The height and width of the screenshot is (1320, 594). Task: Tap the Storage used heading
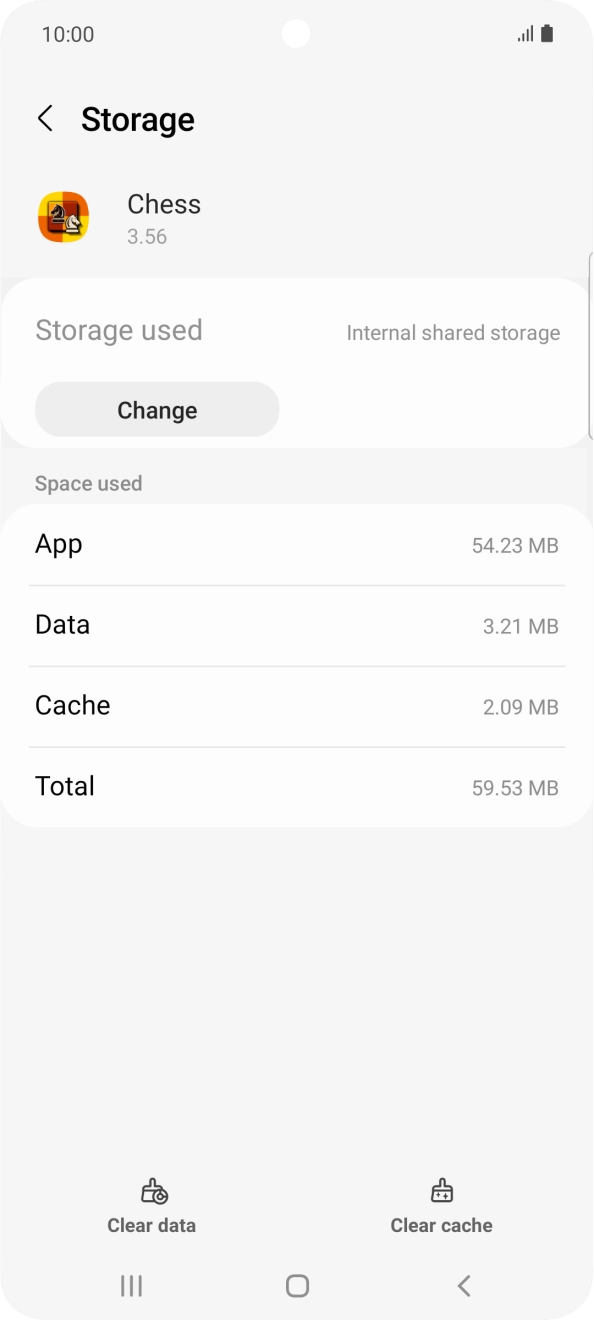pos(119,330)
